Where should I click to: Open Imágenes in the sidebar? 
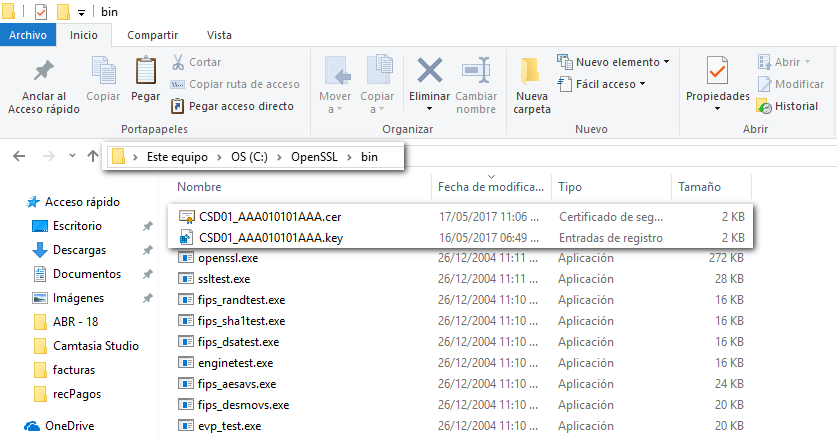78,298
